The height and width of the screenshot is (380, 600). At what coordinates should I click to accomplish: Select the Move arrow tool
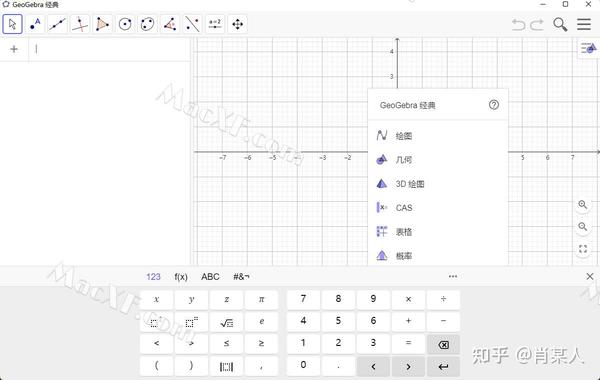(13, 24)
